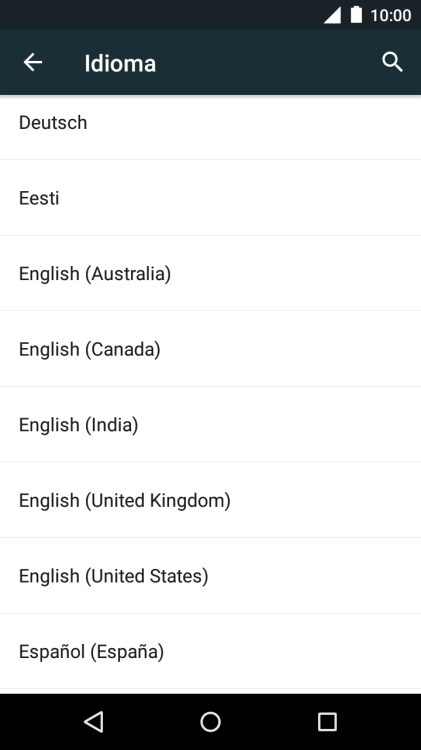Tap the 10:00 clock in status bar
421x750 pixels.
[391, 15]
